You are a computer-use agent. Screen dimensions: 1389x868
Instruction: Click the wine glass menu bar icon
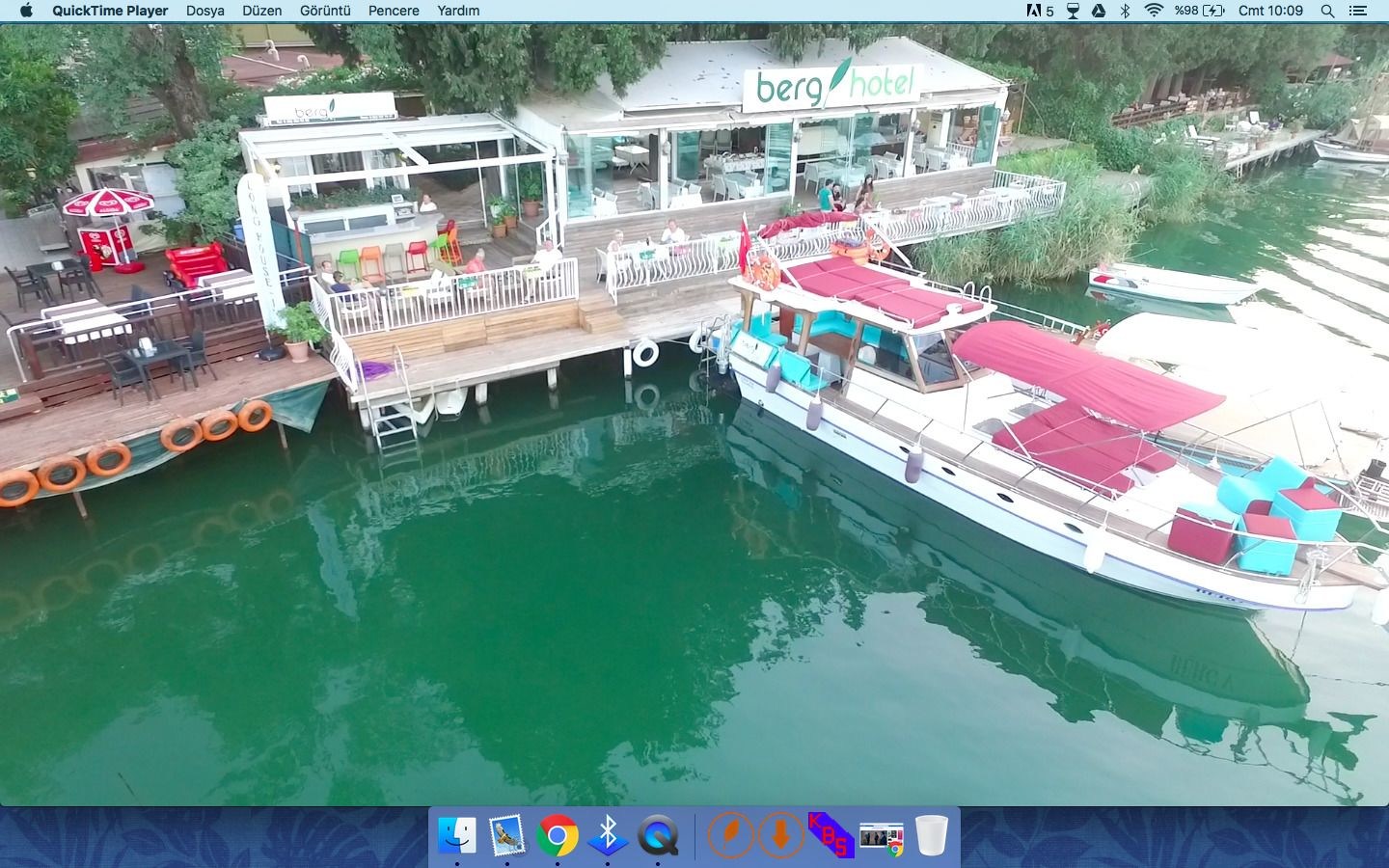tap(1073, 11)
